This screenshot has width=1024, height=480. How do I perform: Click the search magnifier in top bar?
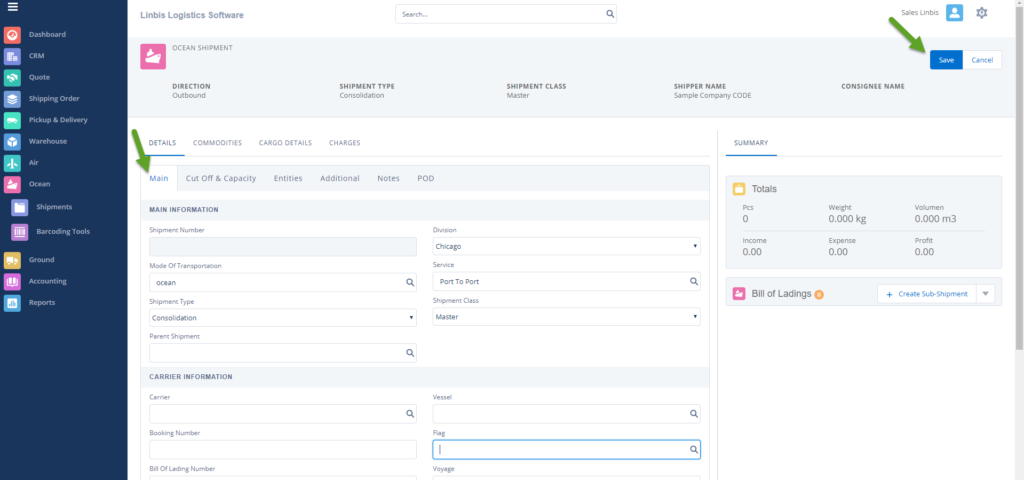(x=610, y=14)
